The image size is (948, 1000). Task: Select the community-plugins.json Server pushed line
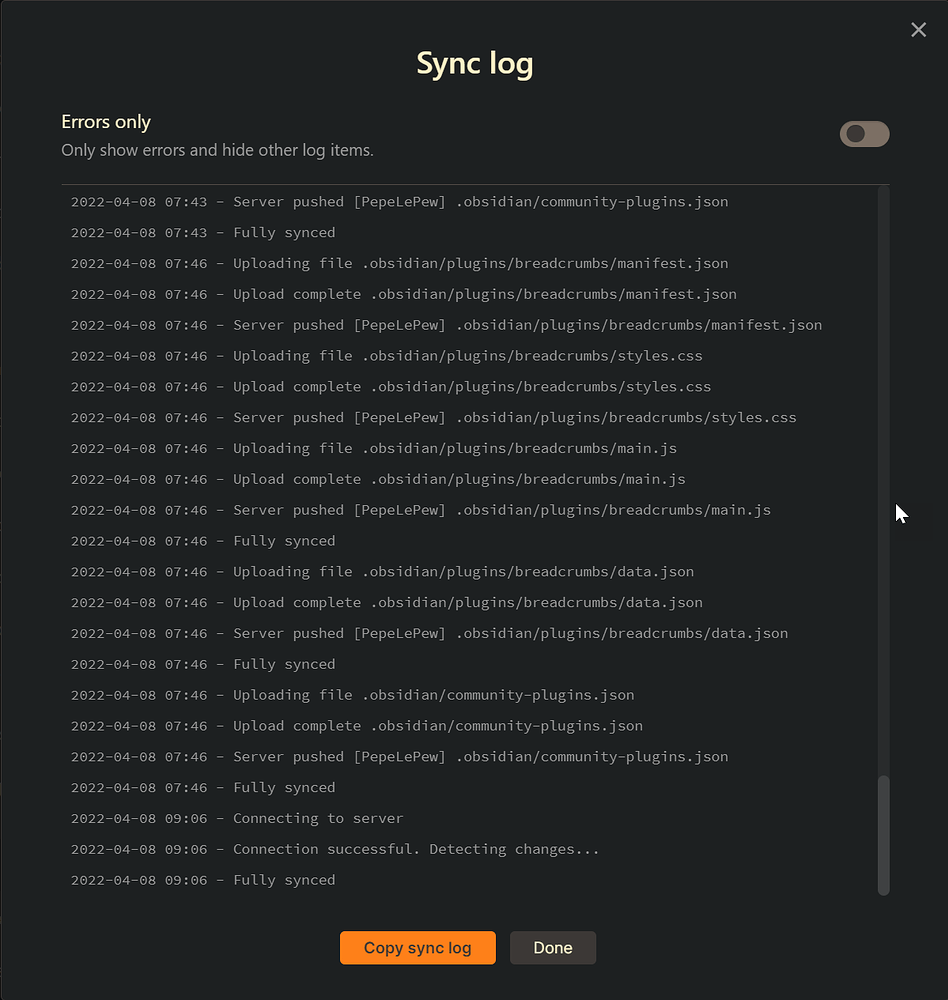pyautogui.click(x=399, y=756)
